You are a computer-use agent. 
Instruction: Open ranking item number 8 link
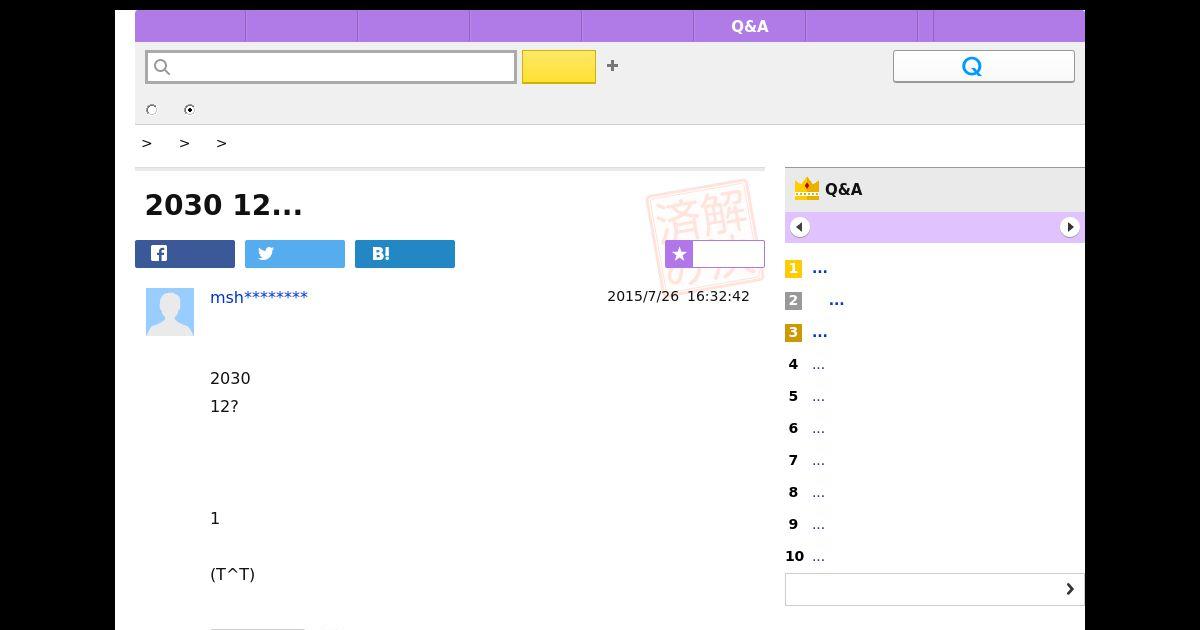818,493
